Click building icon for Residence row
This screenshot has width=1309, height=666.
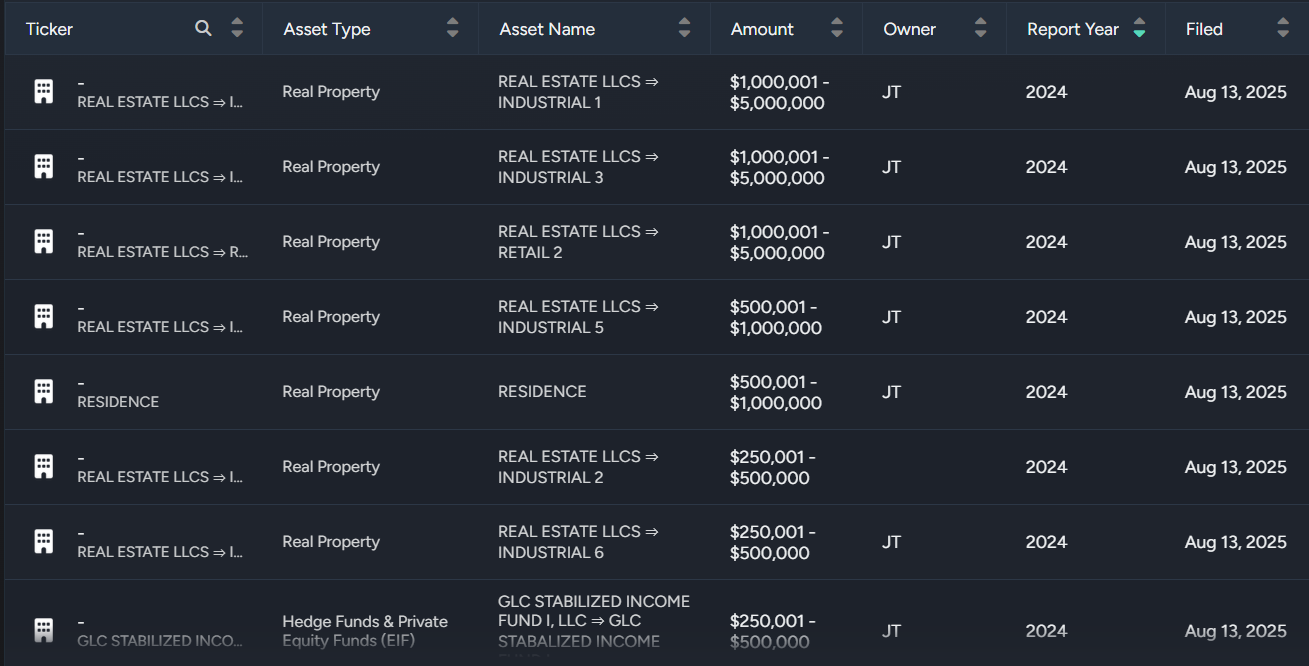pyautogui.click(x=44, y=391)
